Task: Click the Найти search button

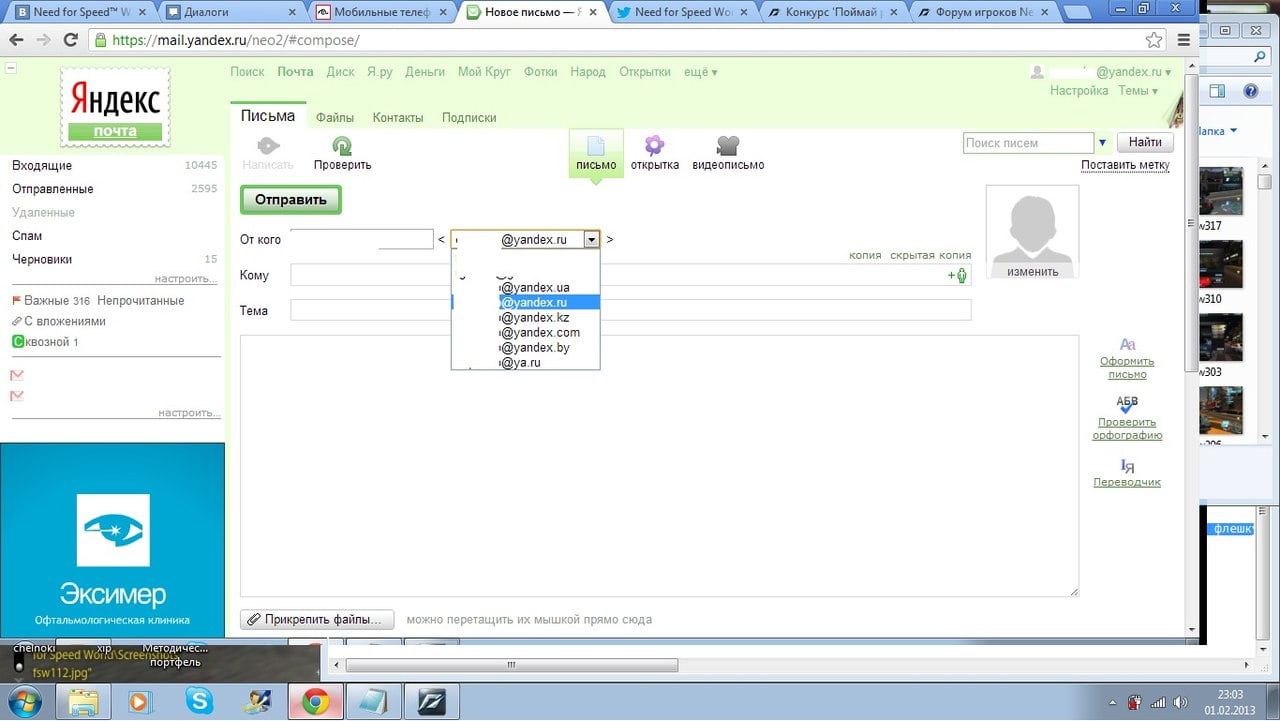Action: pos(1145,143)
